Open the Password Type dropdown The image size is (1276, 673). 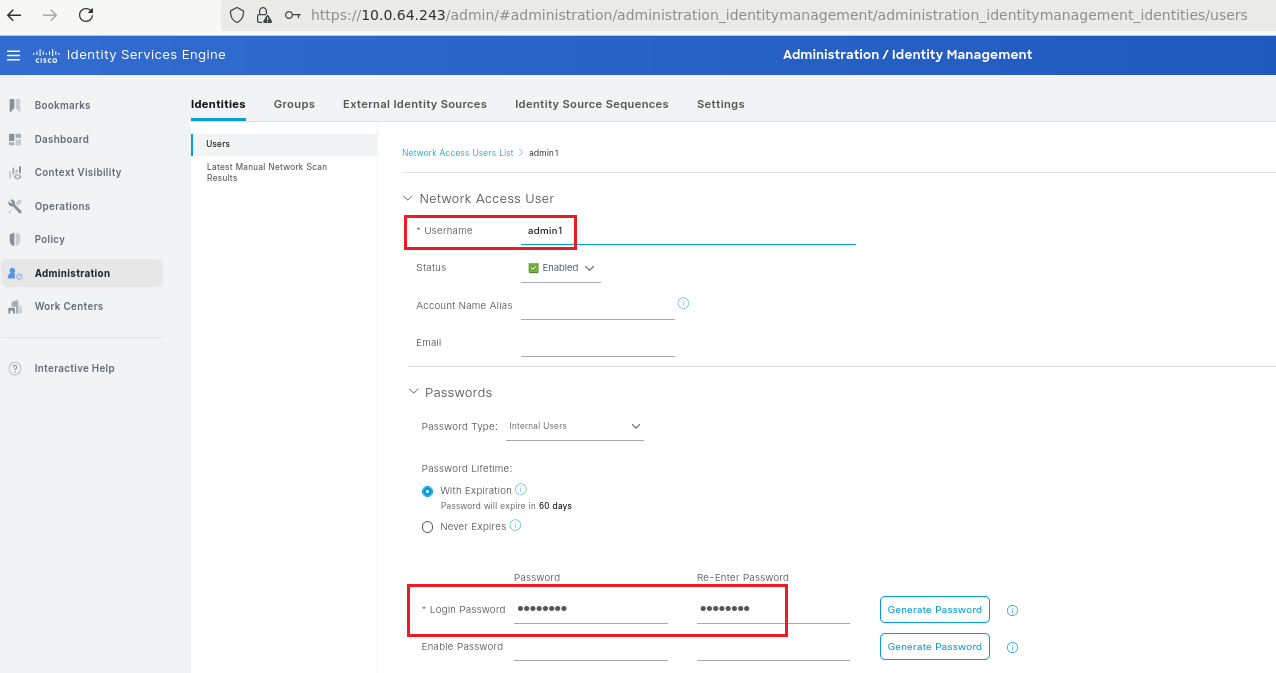pos(575,426)
